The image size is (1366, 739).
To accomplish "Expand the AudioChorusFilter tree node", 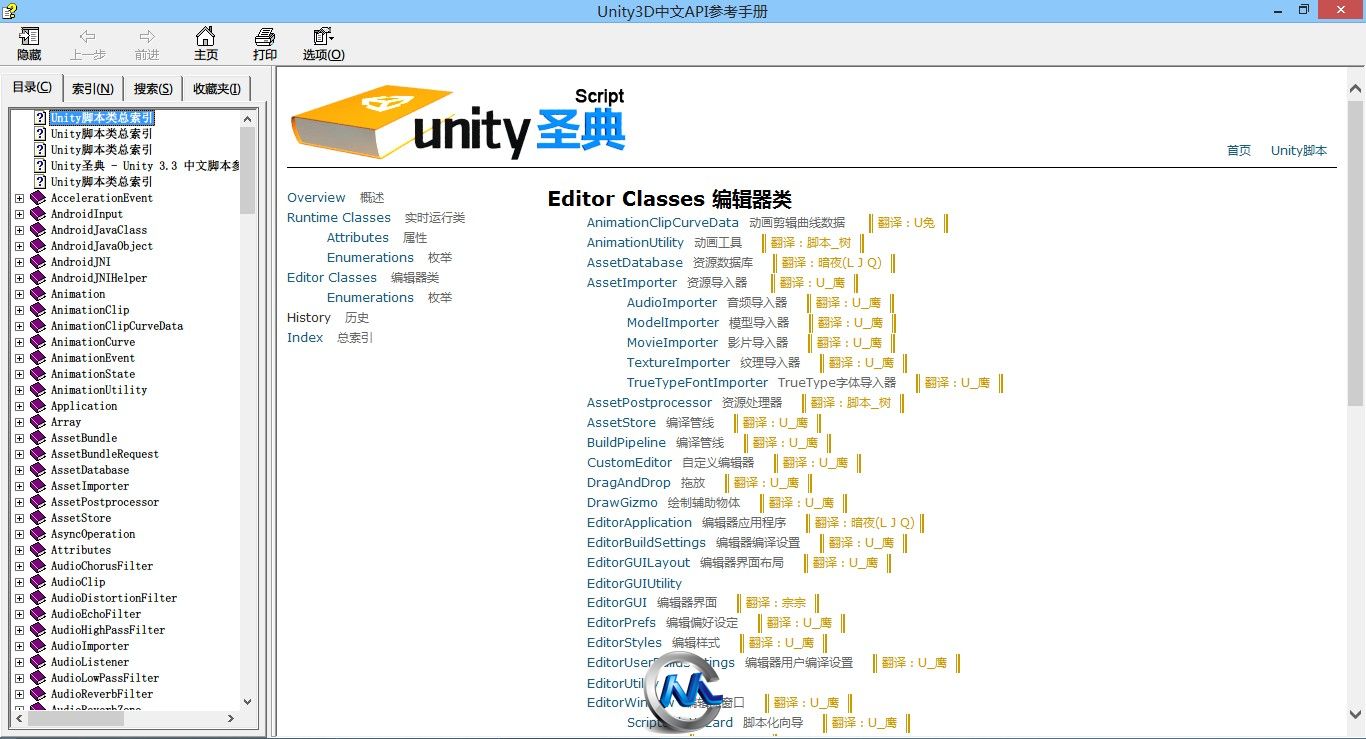I will coord(19,566).
